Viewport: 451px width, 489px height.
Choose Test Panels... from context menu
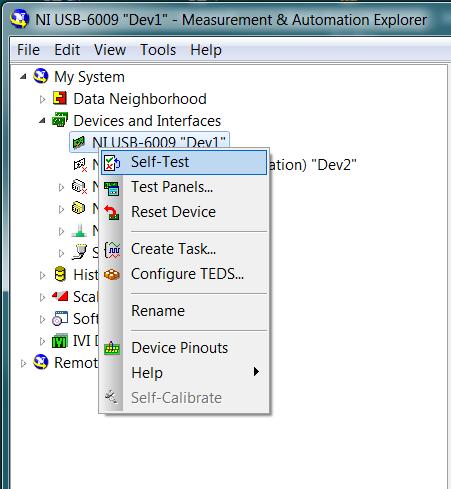click(x=184, y=187)
